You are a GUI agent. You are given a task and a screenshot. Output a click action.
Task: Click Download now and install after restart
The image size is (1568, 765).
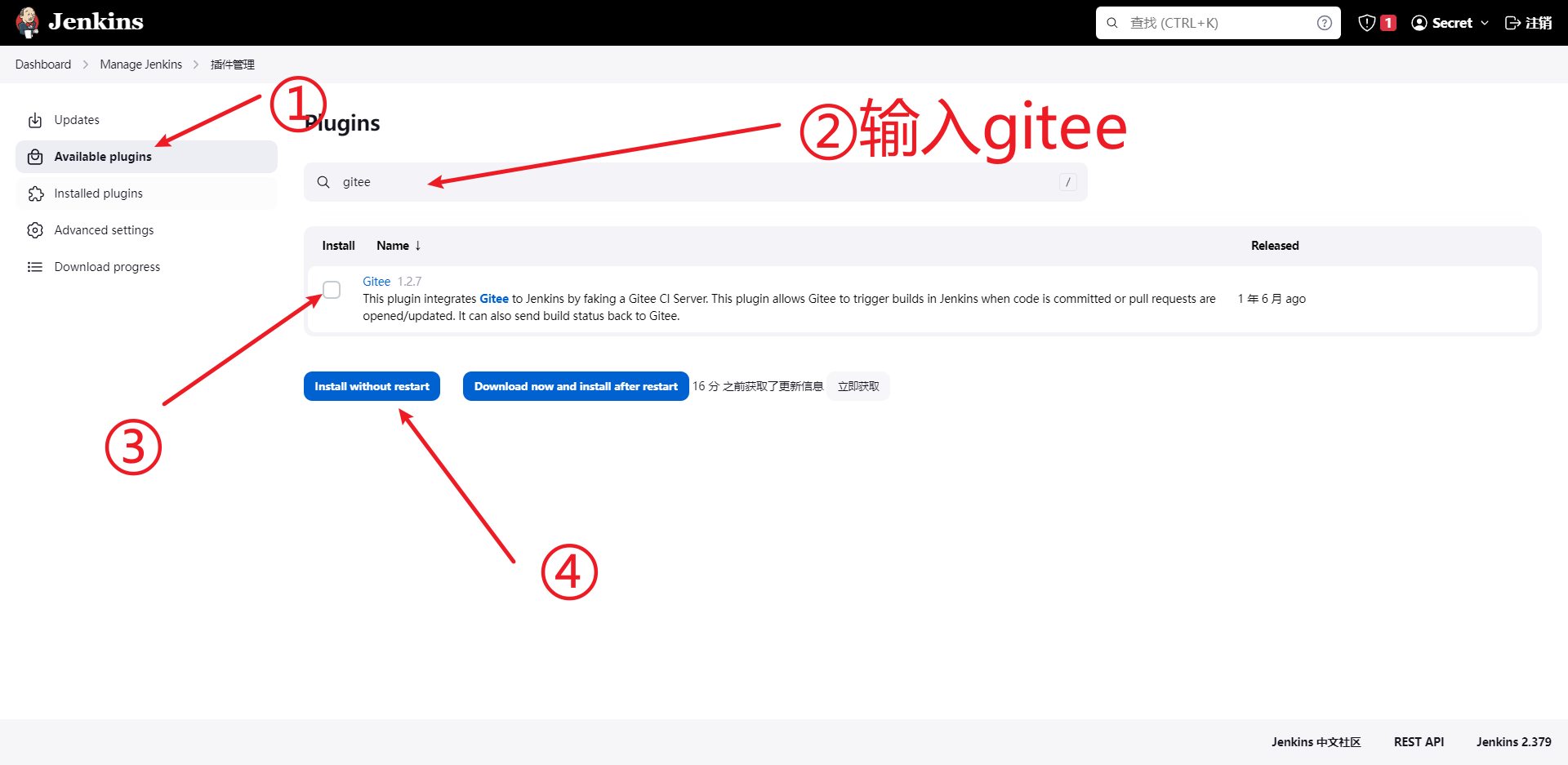point(576,386)
